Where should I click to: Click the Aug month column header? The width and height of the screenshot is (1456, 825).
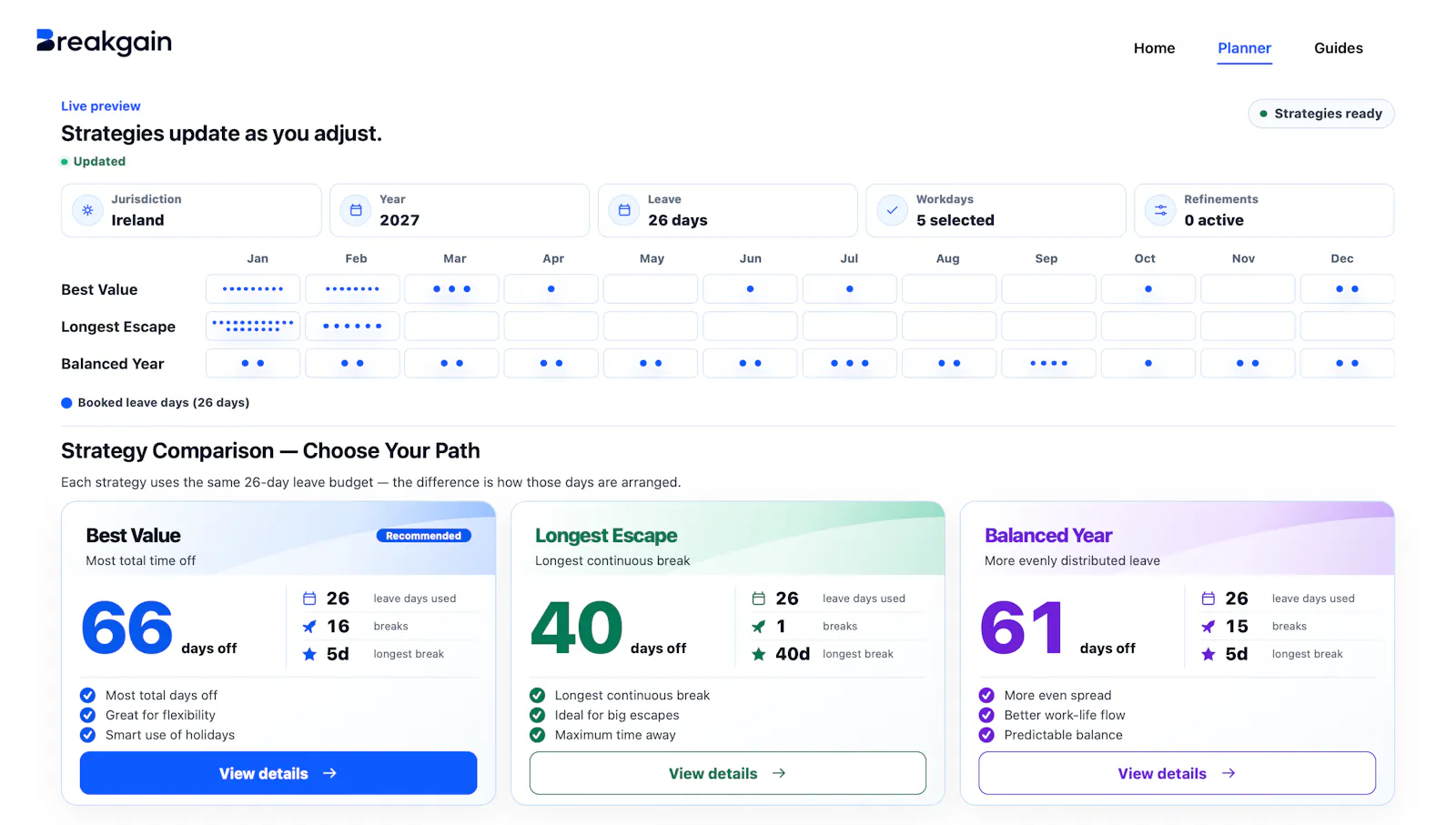[947, 258]
